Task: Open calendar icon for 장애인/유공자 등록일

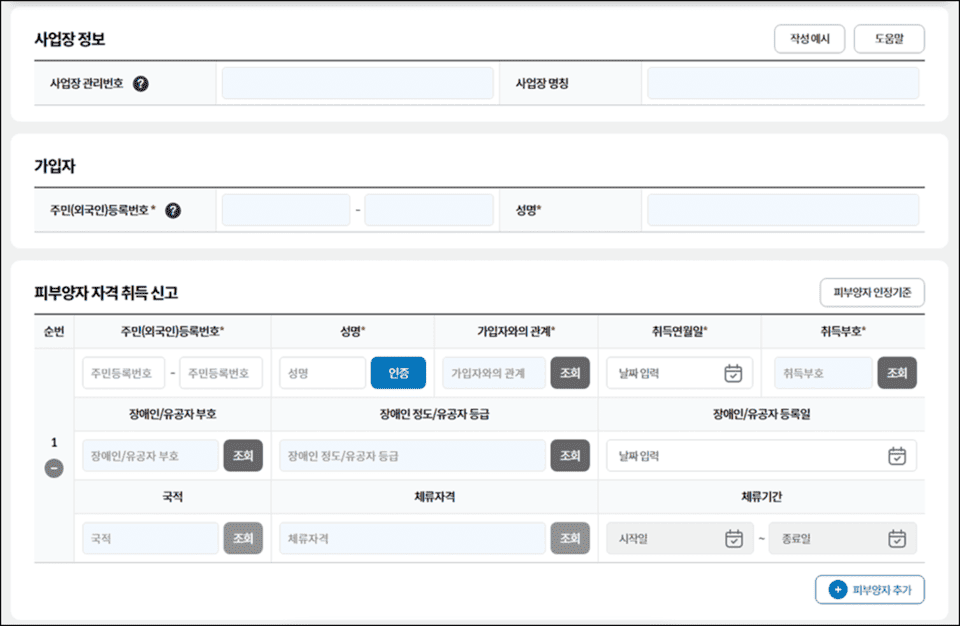Action: [897, 456]
